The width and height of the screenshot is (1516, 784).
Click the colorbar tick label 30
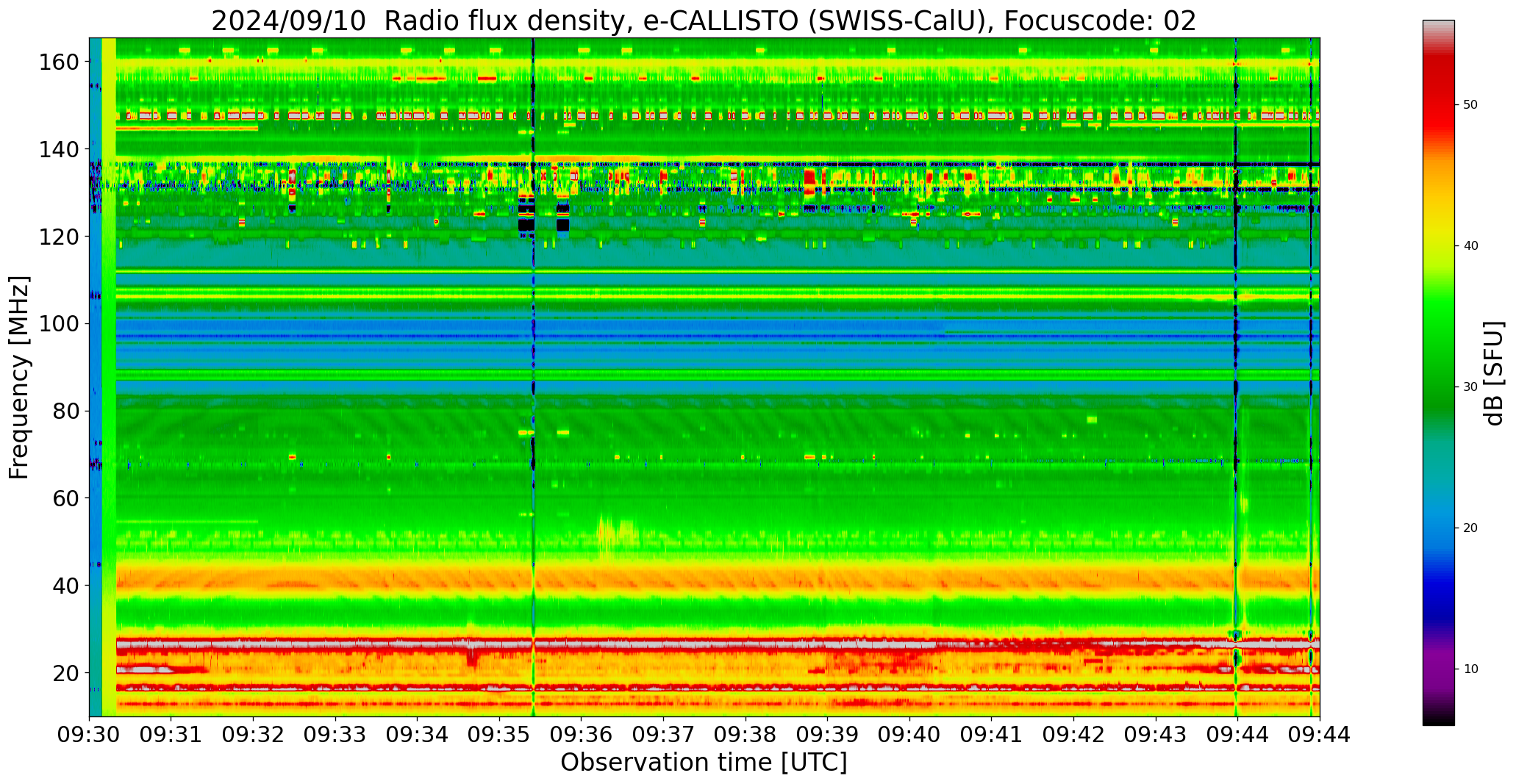coord(1470,387)
